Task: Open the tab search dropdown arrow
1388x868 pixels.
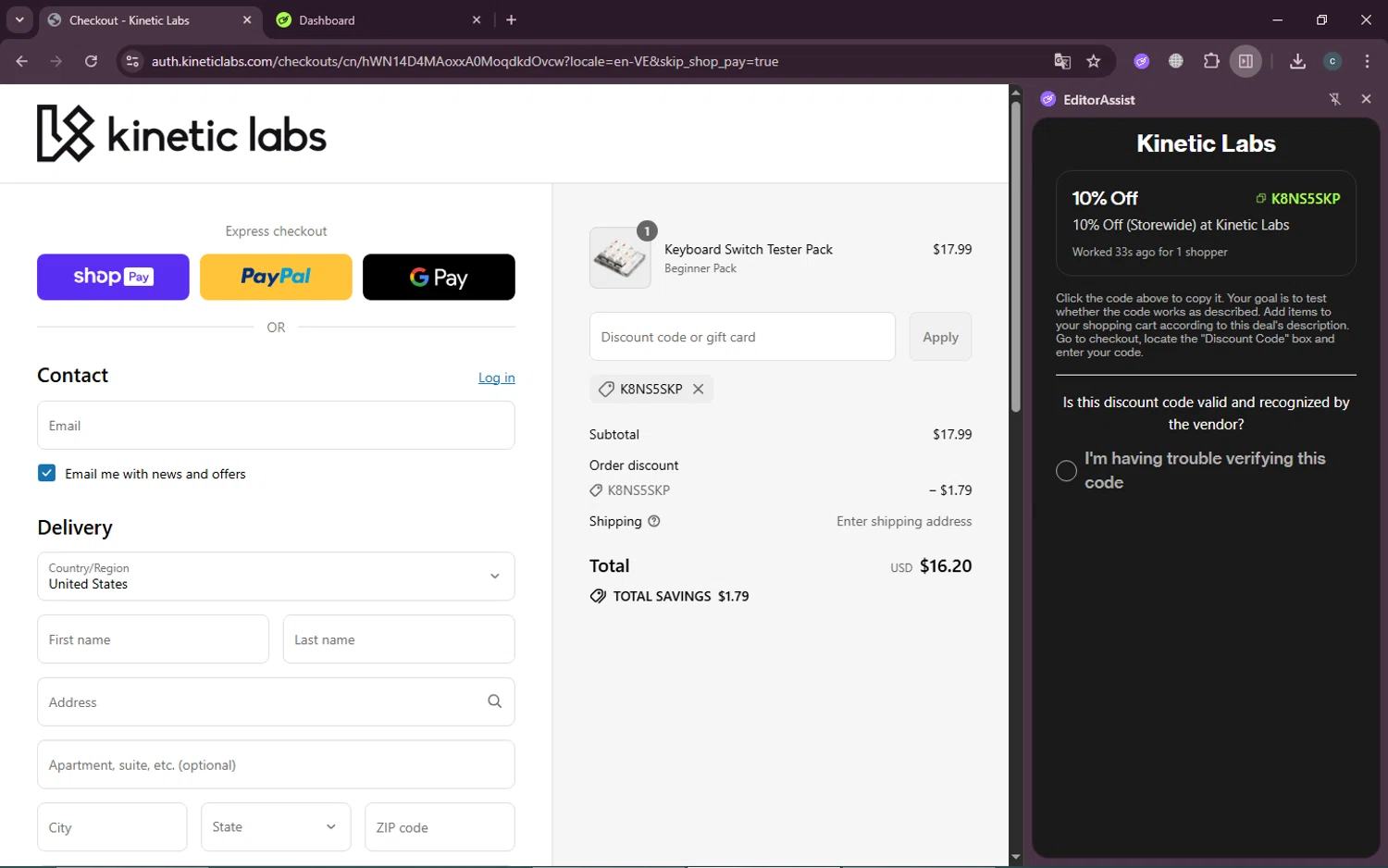Action: [x=19, y=19]
